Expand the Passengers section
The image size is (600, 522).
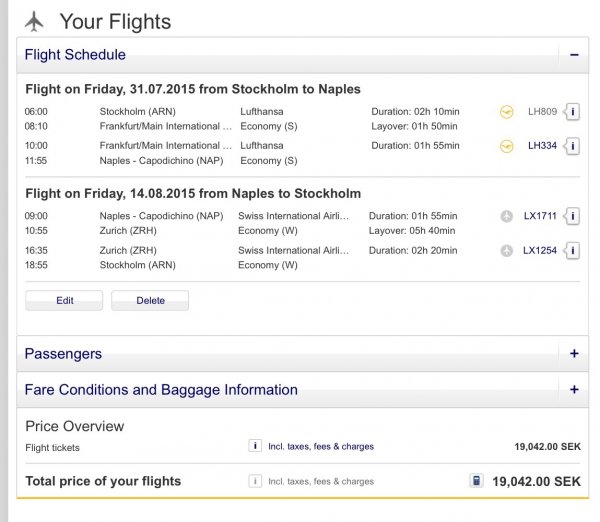(574, 353)
